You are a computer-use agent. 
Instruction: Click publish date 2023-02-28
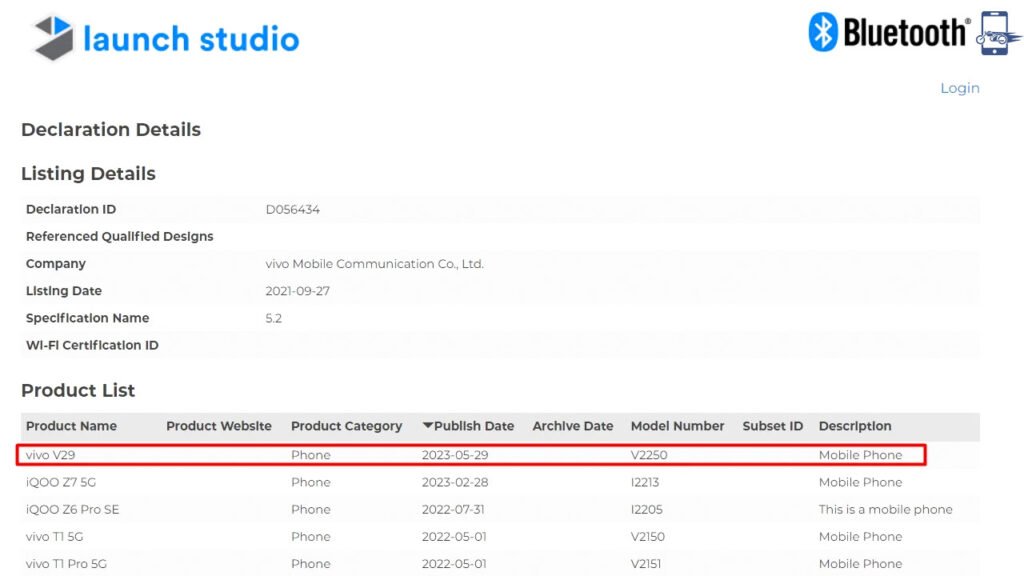[x=455, y=483]
